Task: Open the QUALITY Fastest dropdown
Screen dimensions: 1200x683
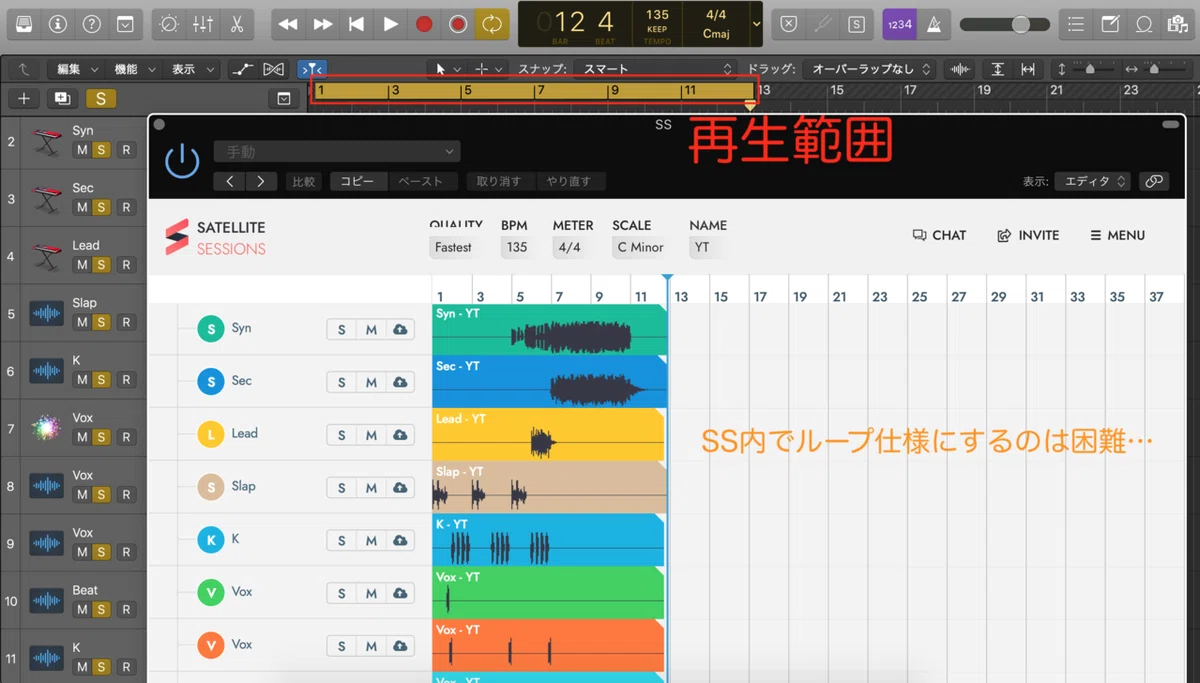Action: coord(456,247)
